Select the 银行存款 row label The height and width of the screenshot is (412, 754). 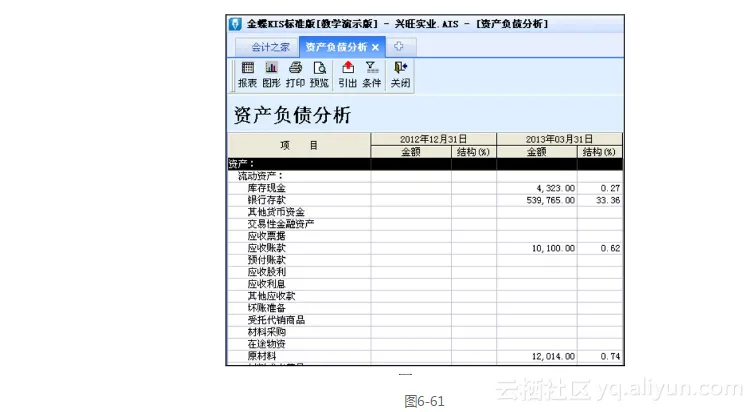click(x=266, y=200)
